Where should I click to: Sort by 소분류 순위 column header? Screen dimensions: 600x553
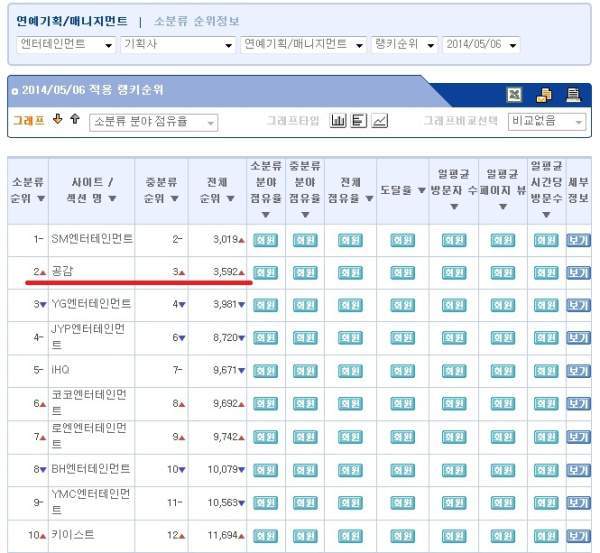28,190
